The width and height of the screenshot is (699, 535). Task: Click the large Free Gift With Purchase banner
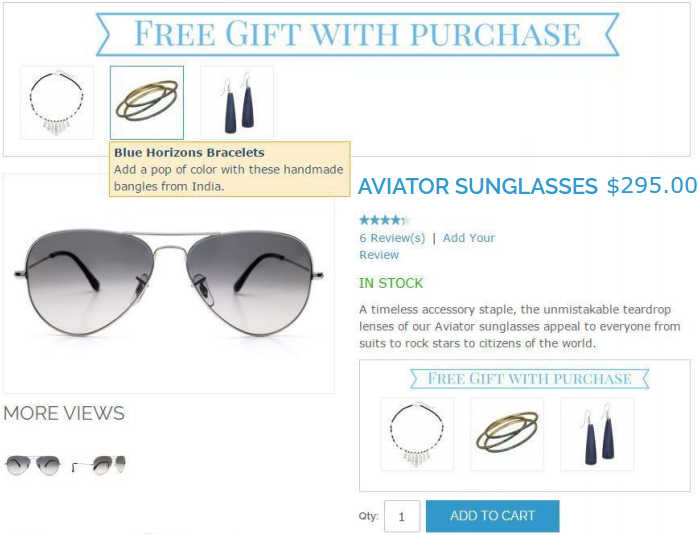(x=357, y=35)
